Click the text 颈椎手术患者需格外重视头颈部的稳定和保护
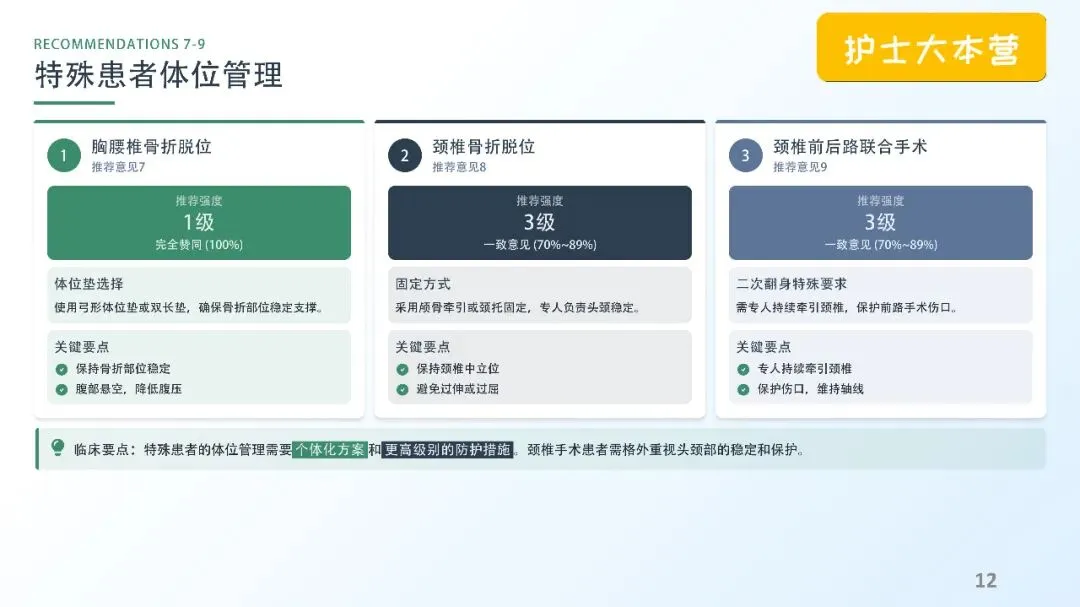The width and height of the screenshot is (1080, 607). click(661, 450)
